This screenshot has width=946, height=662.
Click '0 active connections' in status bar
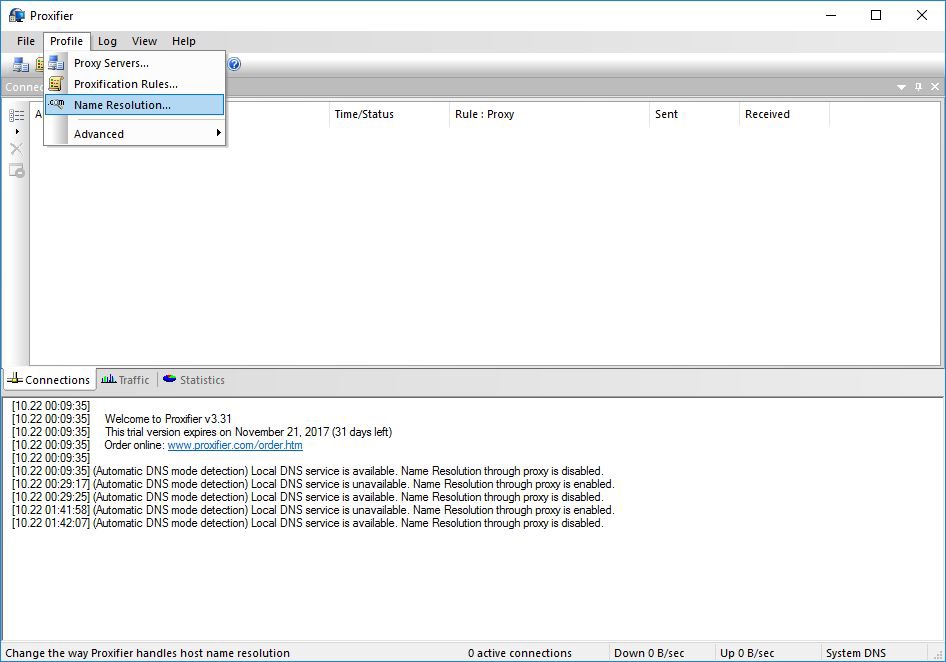click(x=519, y=653)
